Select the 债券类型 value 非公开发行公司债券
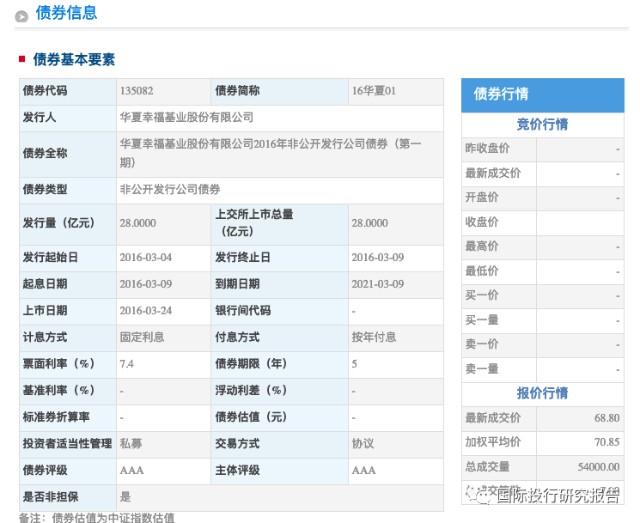640x523 pixels. [x=170, y=189]
